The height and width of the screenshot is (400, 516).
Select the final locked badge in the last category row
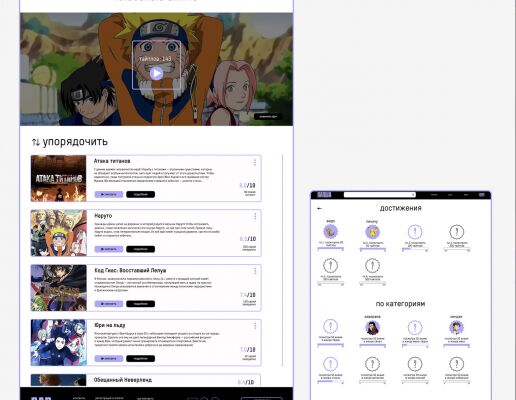pyautogui.click(x=456, y=364)
